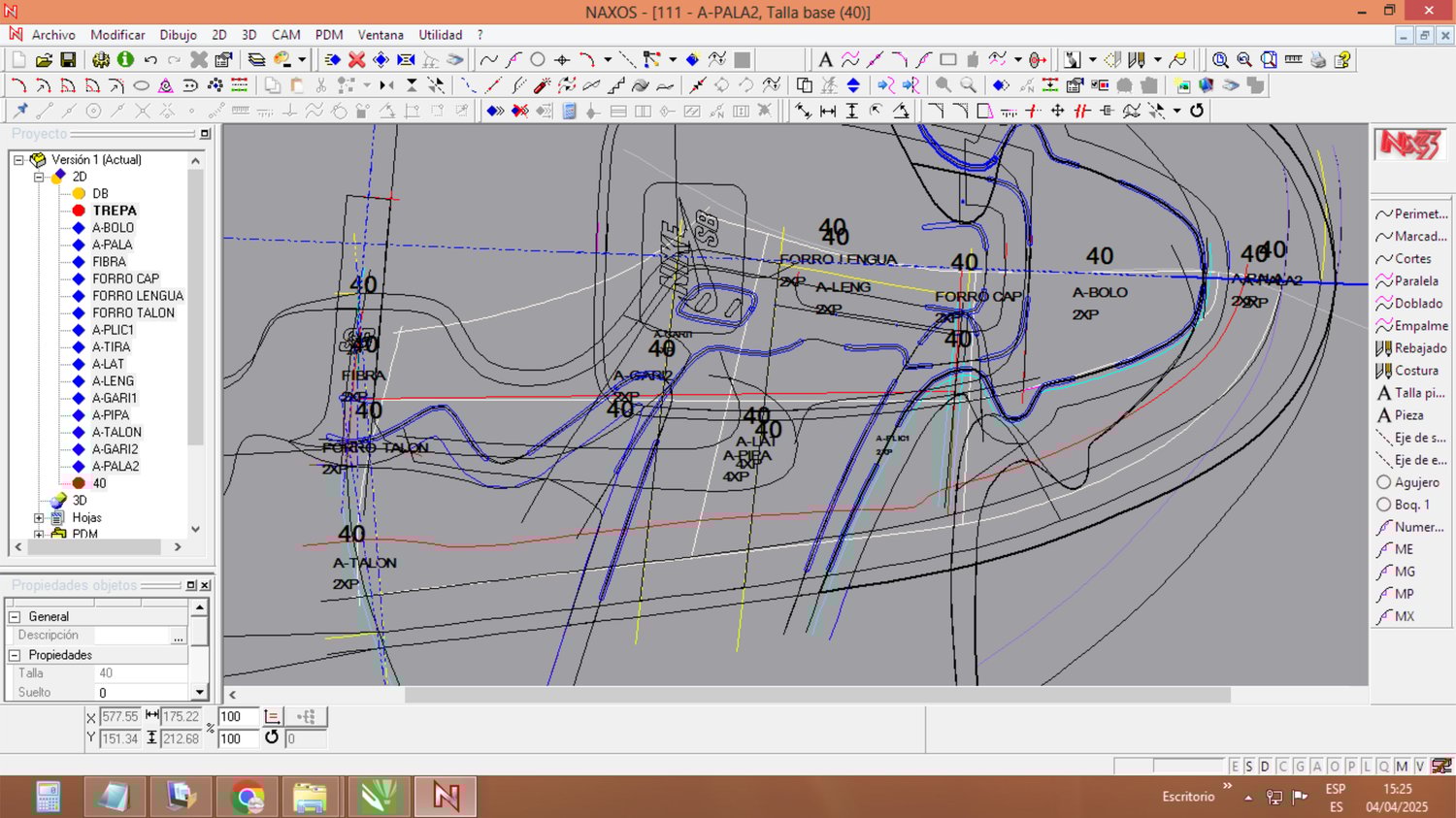Toggle the 'G' indicator in status bar
This screenshot has height=818, width=1456.
click(x=1300, y=767)
